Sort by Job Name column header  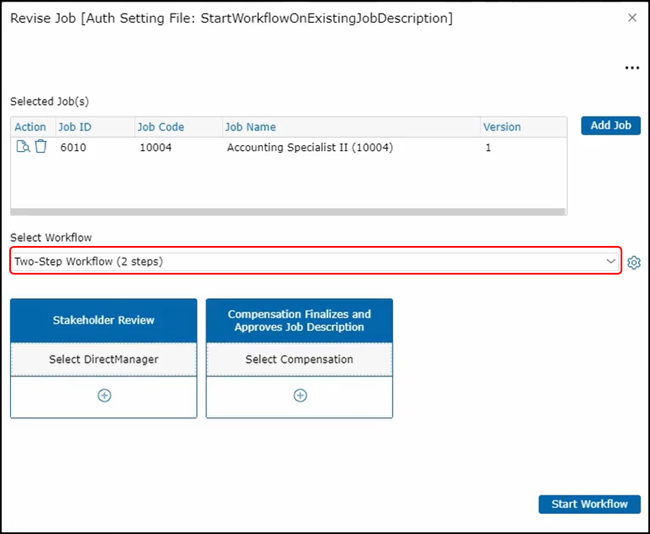pyautogui.click(x=251, y=127)
